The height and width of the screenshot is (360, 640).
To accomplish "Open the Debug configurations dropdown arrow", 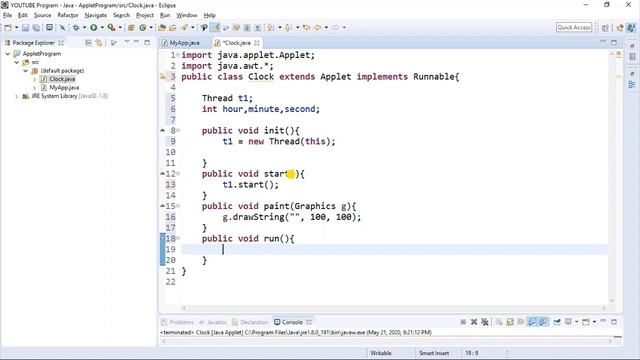I will (84, 27).
